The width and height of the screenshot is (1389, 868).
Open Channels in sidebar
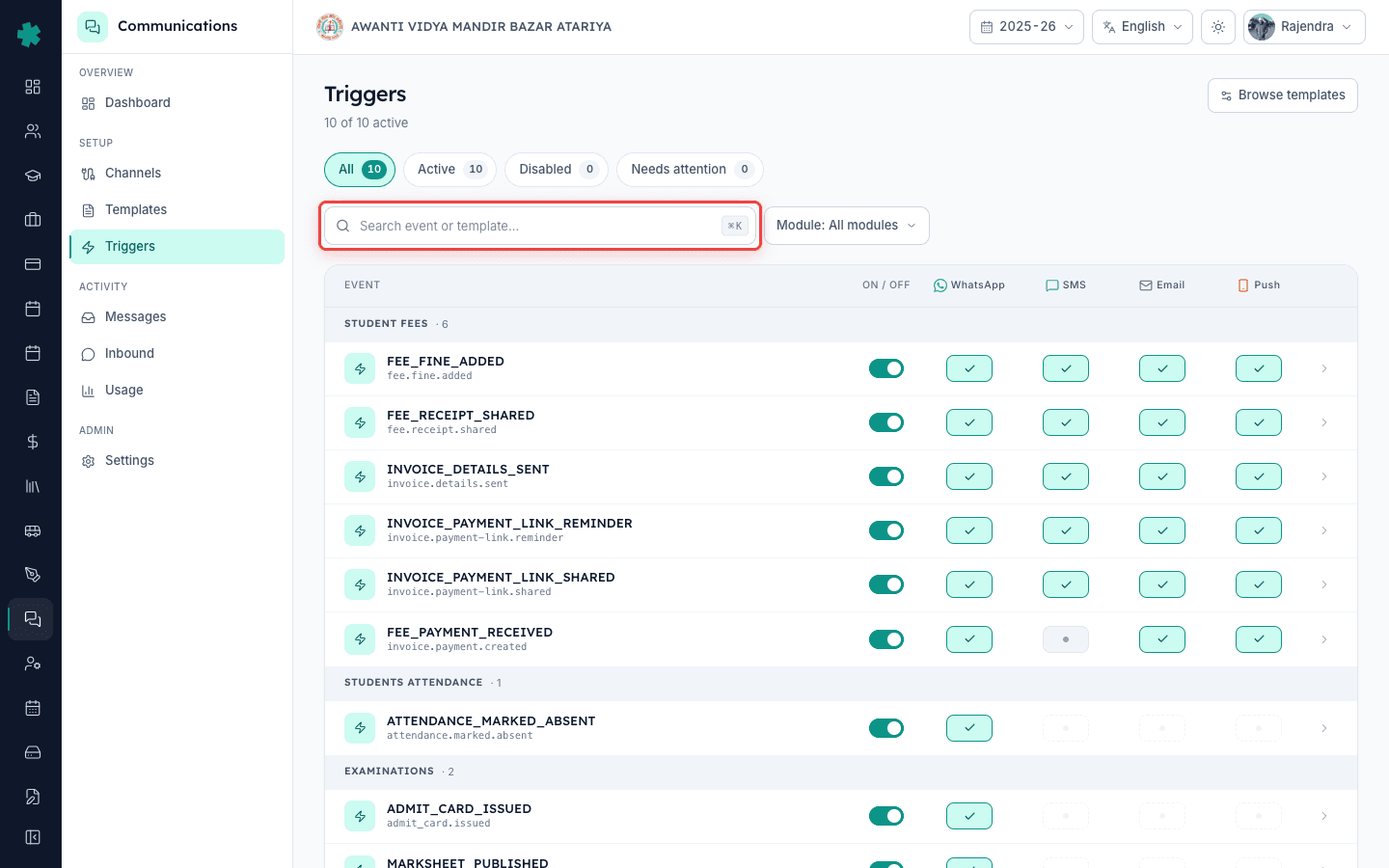[x=177, y=174]
